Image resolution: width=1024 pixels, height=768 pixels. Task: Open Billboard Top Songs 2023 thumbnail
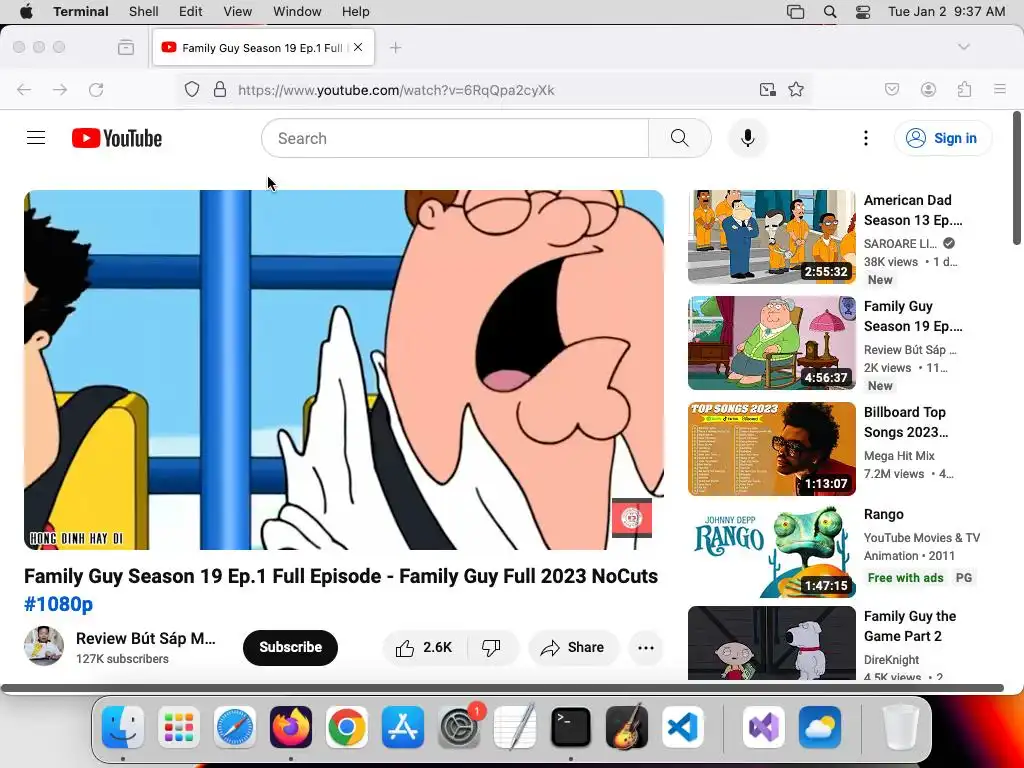tap(772, 449)
